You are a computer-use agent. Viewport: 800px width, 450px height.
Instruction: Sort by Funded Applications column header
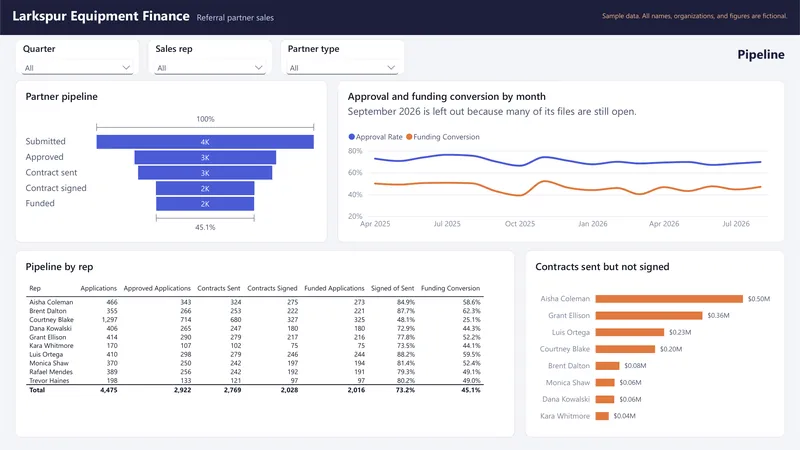point(334,288)
